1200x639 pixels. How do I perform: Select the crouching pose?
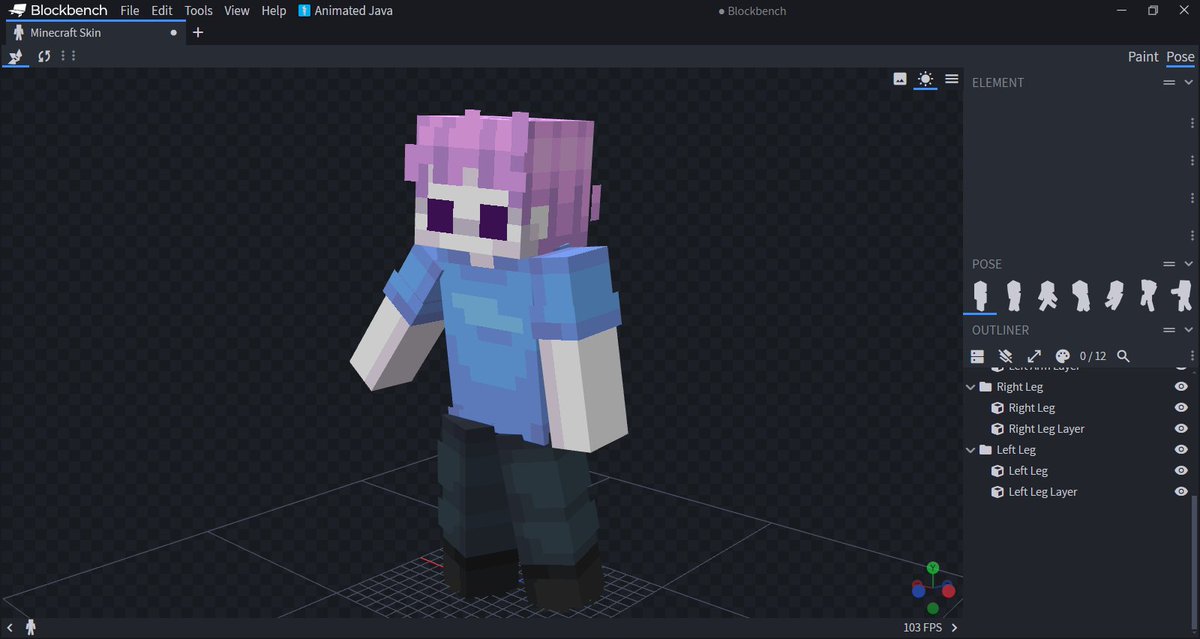pyautogui.click(x=1080, y=295)
